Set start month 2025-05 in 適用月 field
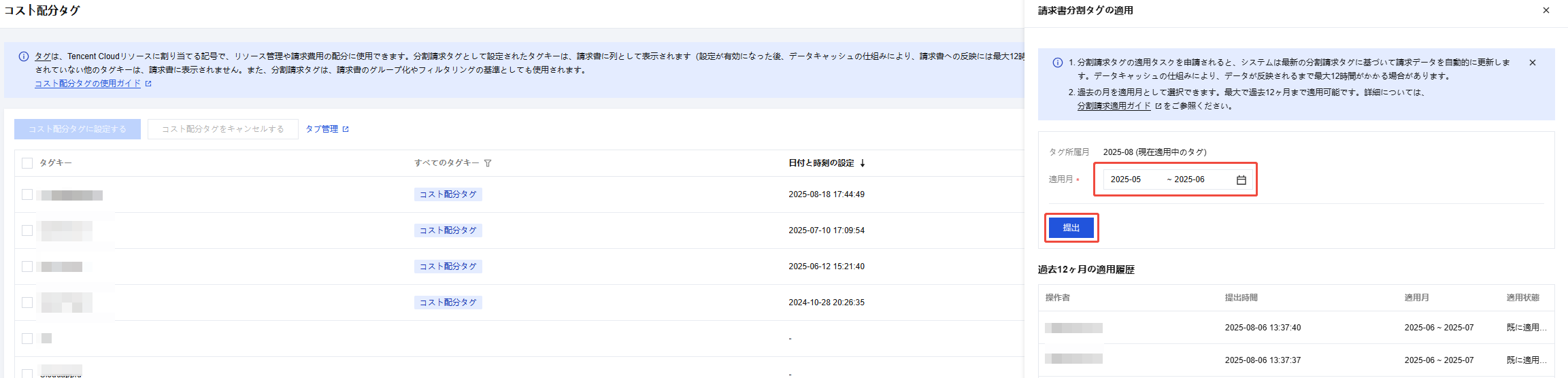 point(1126,179)
